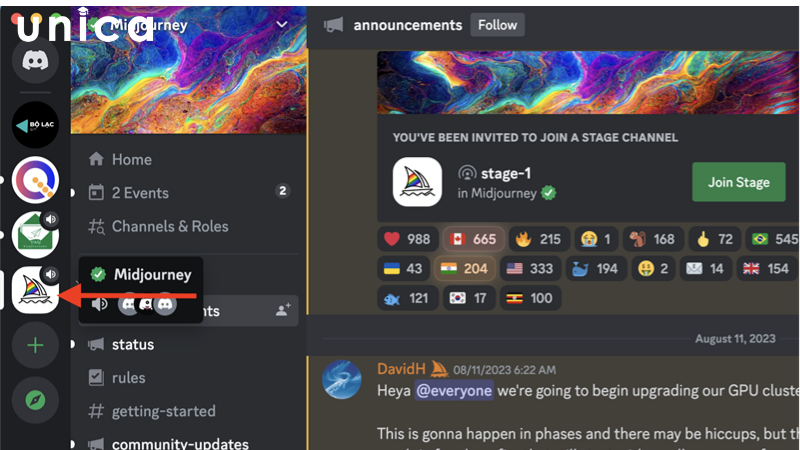Viewport: 800px width, 450px height.
Task: Click the Join Stage button
Action: coord(739,182)
